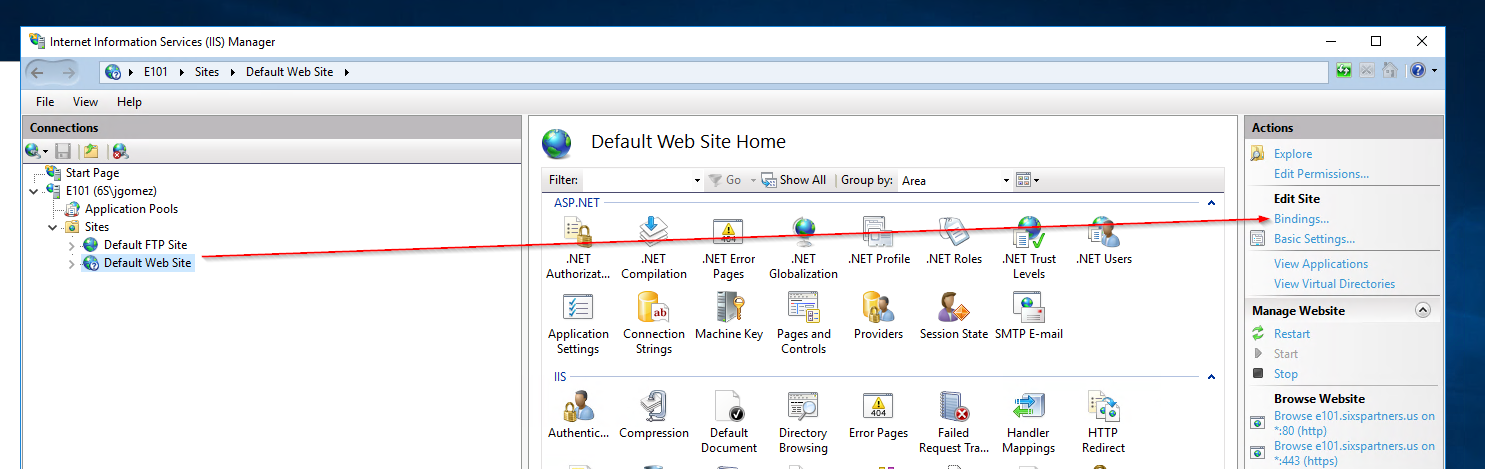Open Default Document feature

coord(729,422)
